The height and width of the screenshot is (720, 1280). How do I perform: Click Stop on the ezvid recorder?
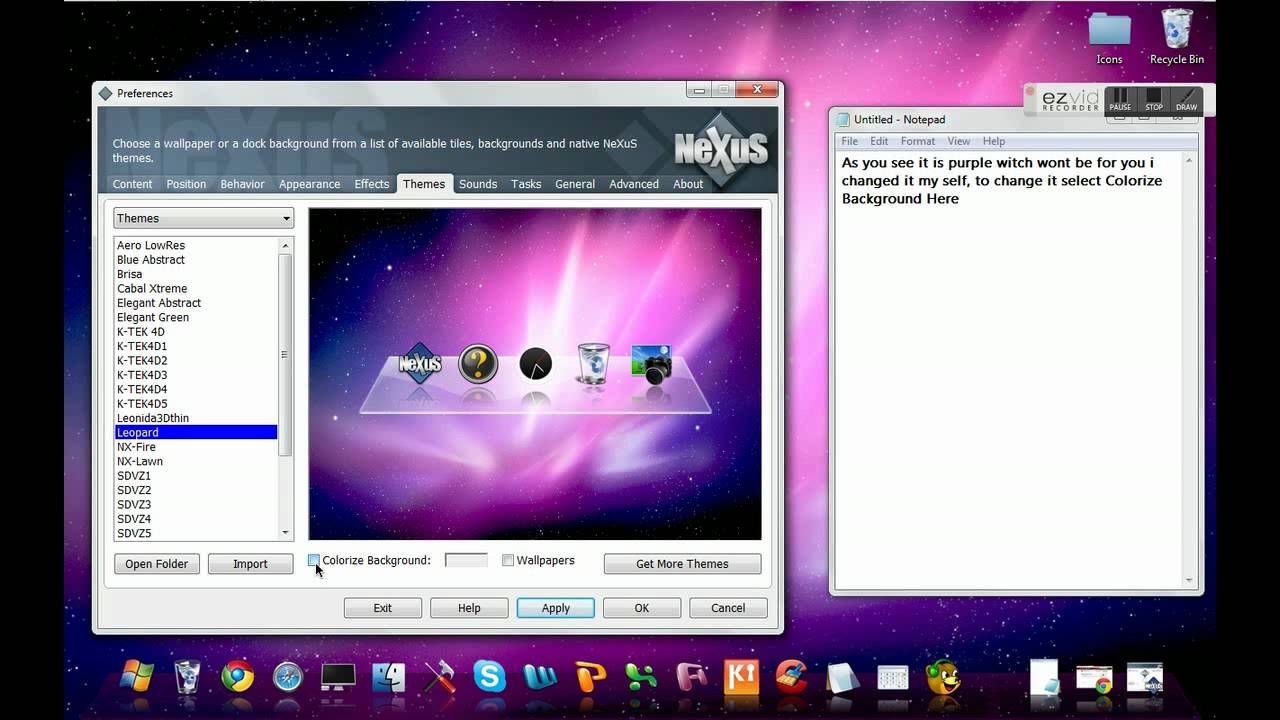[x=1154, y=100]
